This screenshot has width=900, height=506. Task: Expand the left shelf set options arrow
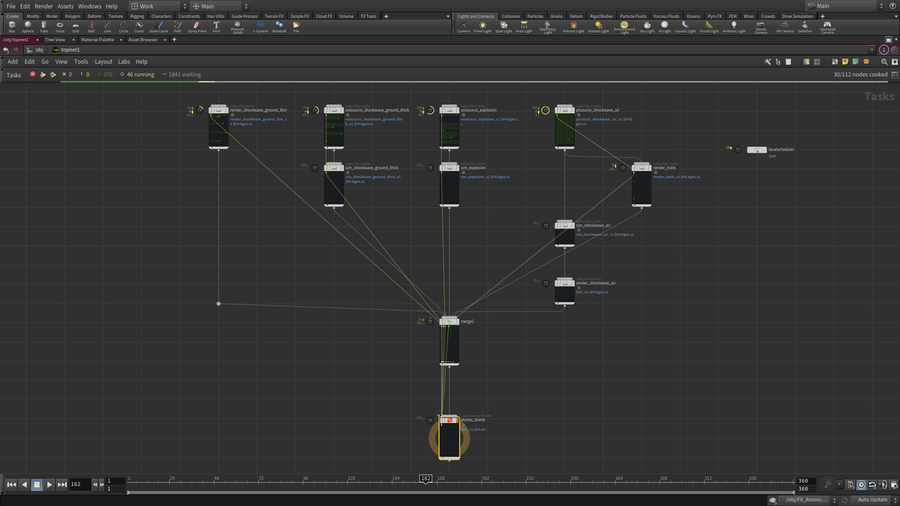(448, 16)
